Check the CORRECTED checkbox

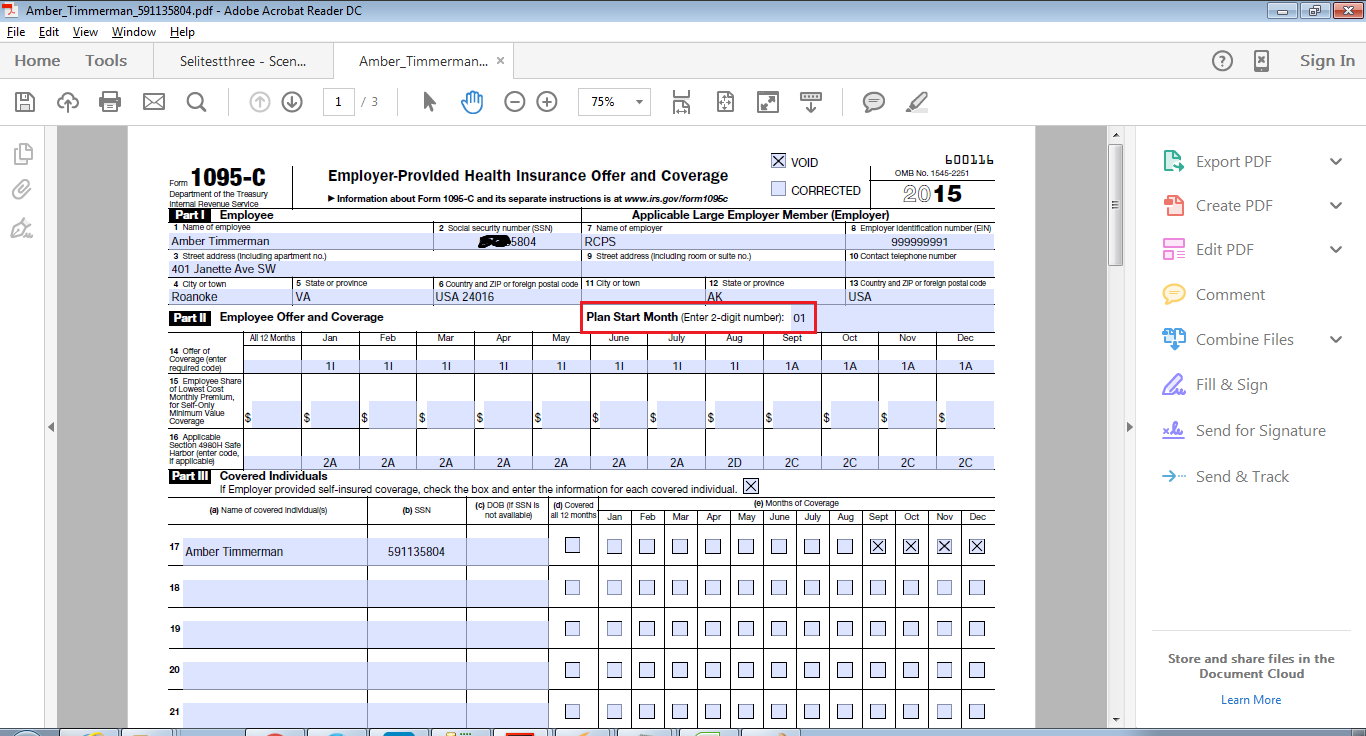[778, 189]
